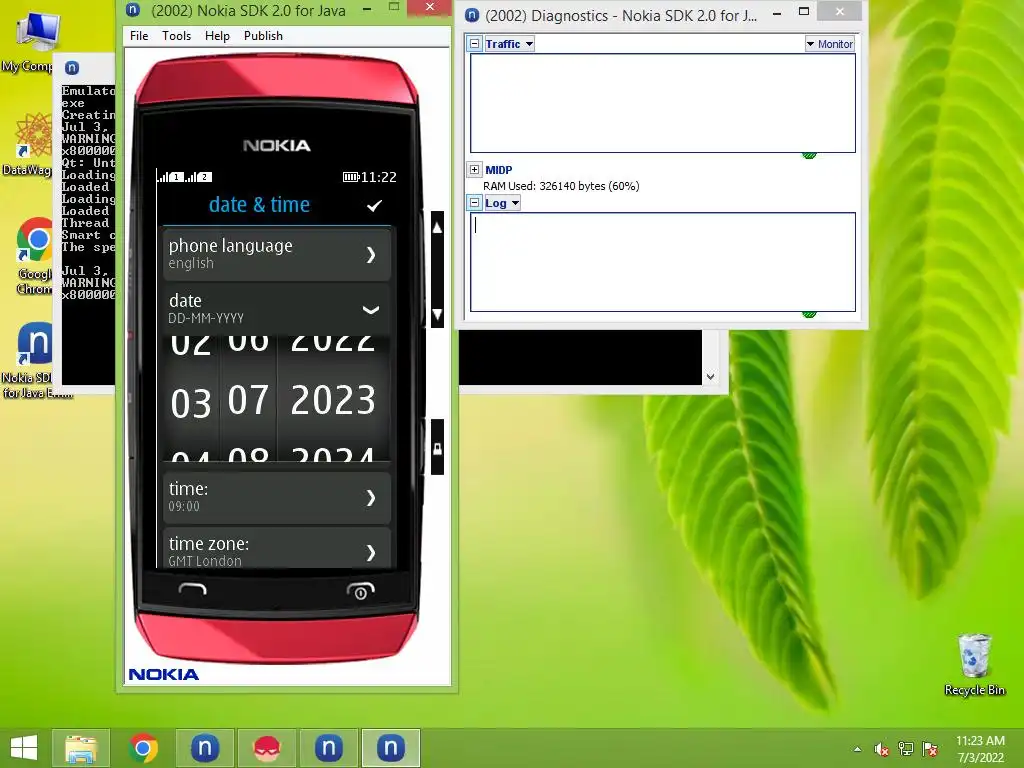Click the muted volume tray icon
The image size is (1024, 768).
point(882,749)
